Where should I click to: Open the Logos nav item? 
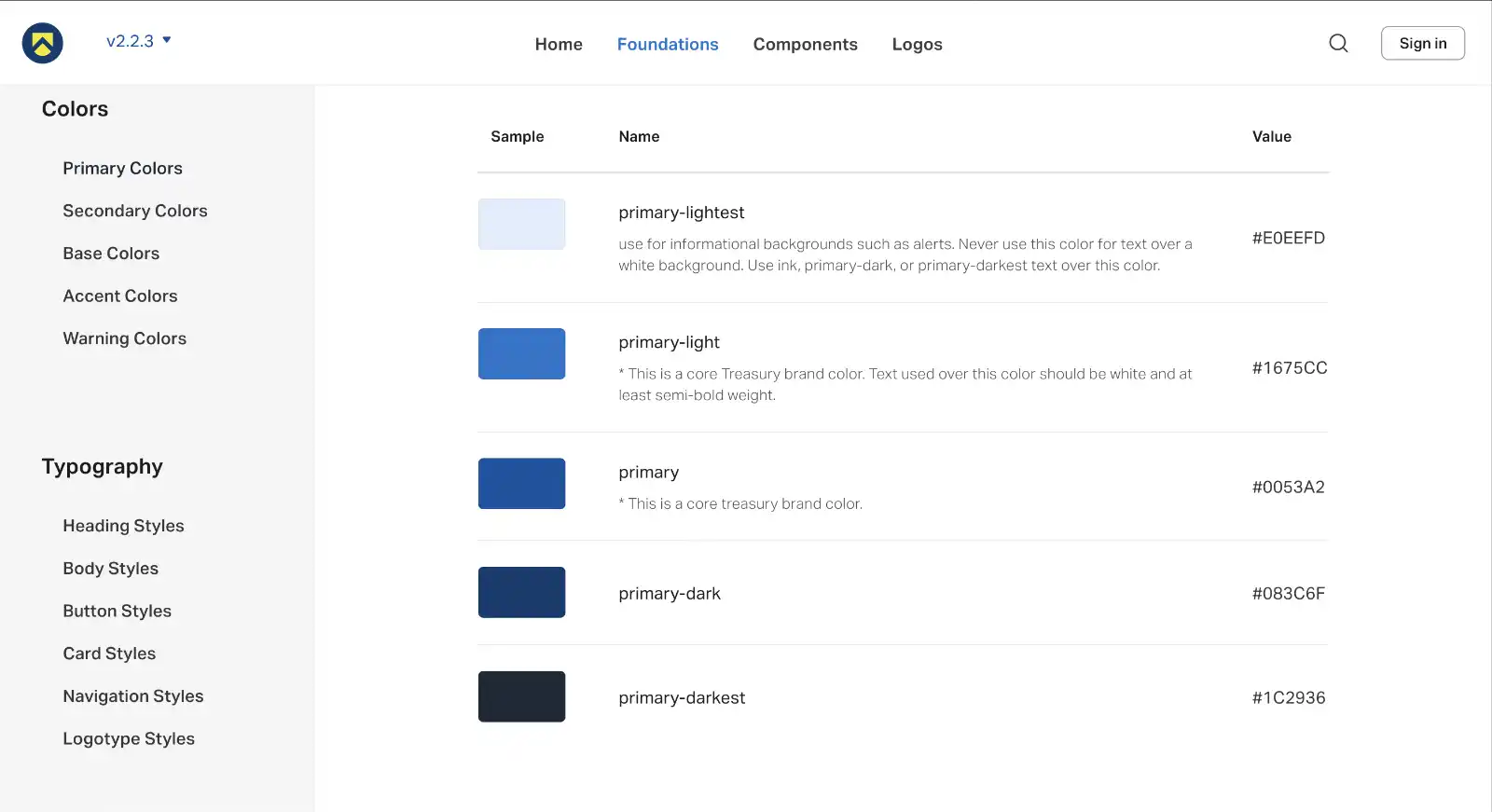click(917, 44)
